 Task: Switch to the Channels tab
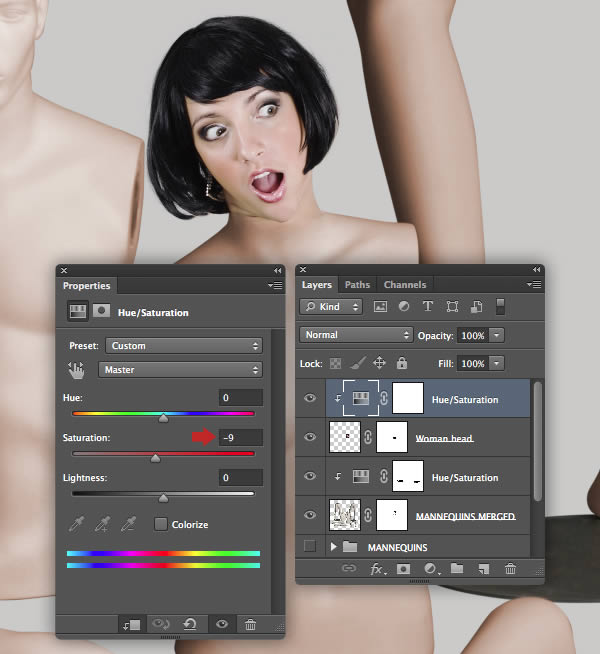404,285
